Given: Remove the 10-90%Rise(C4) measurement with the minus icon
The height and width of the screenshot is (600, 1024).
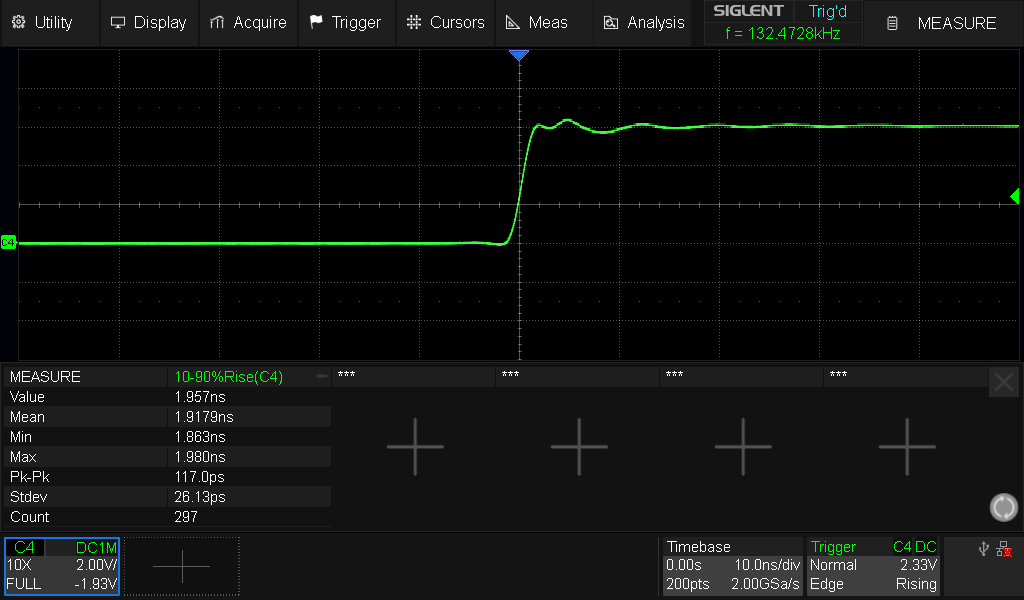Looking at the screenshot, I should [321, 377].
